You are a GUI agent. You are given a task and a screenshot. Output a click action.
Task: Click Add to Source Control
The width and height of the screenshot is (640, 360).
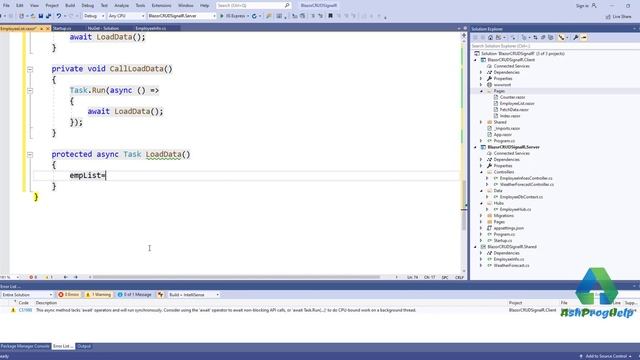(x=606, y=356)
